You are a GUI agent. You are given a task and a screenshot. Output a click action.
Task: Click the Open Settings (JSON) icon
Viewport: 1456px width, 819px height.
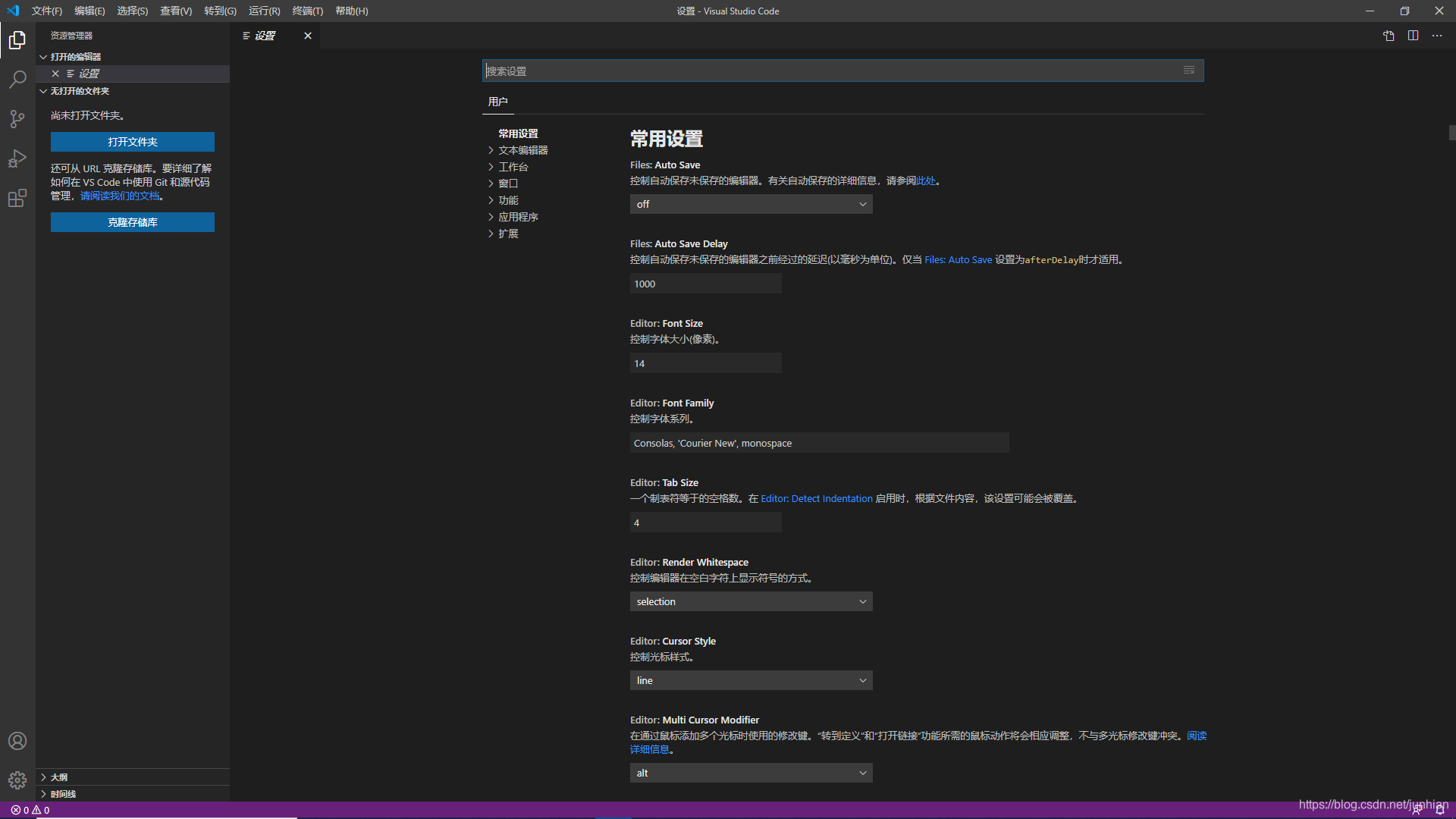tap(1389, 36)
